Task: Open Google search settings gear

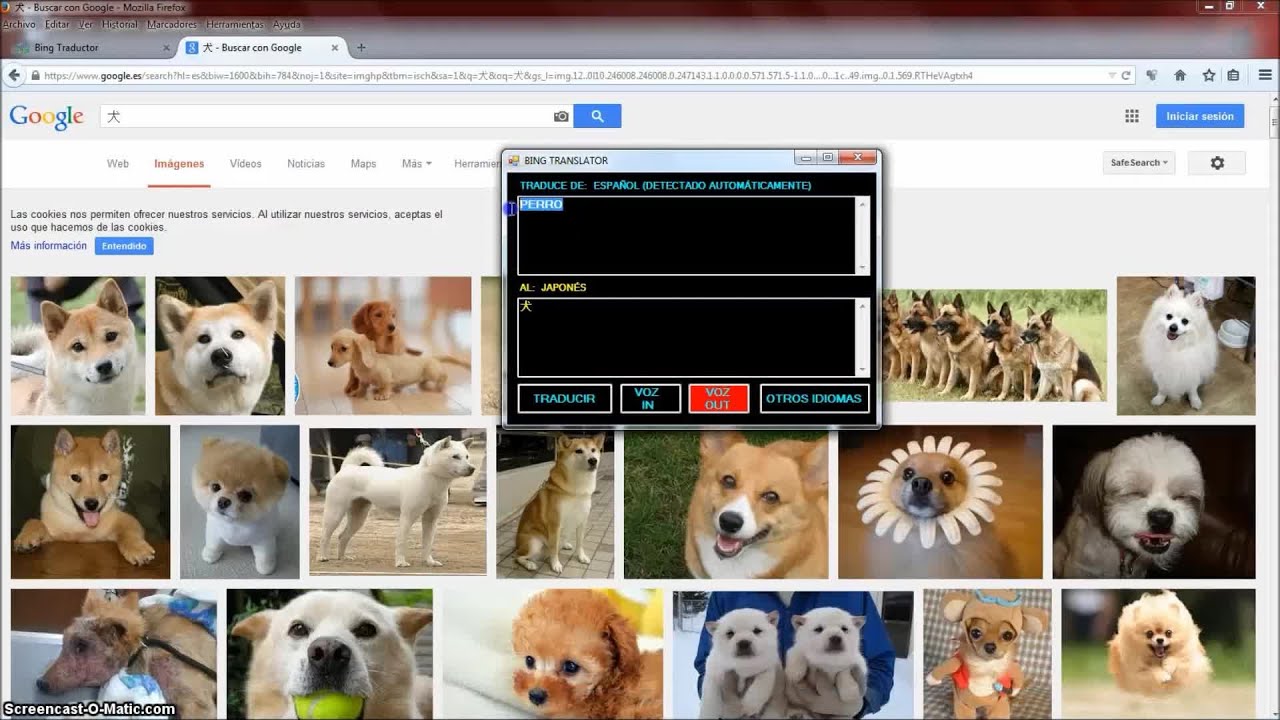Action: coord(1217,163)
